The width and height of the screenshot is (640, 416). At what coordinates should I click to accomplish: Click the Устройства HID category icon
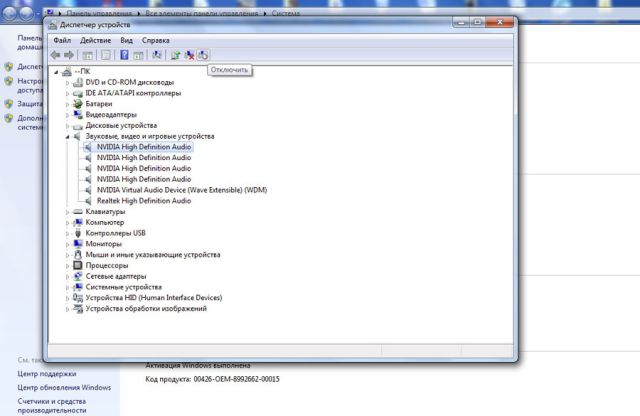[x=78, y=298]
